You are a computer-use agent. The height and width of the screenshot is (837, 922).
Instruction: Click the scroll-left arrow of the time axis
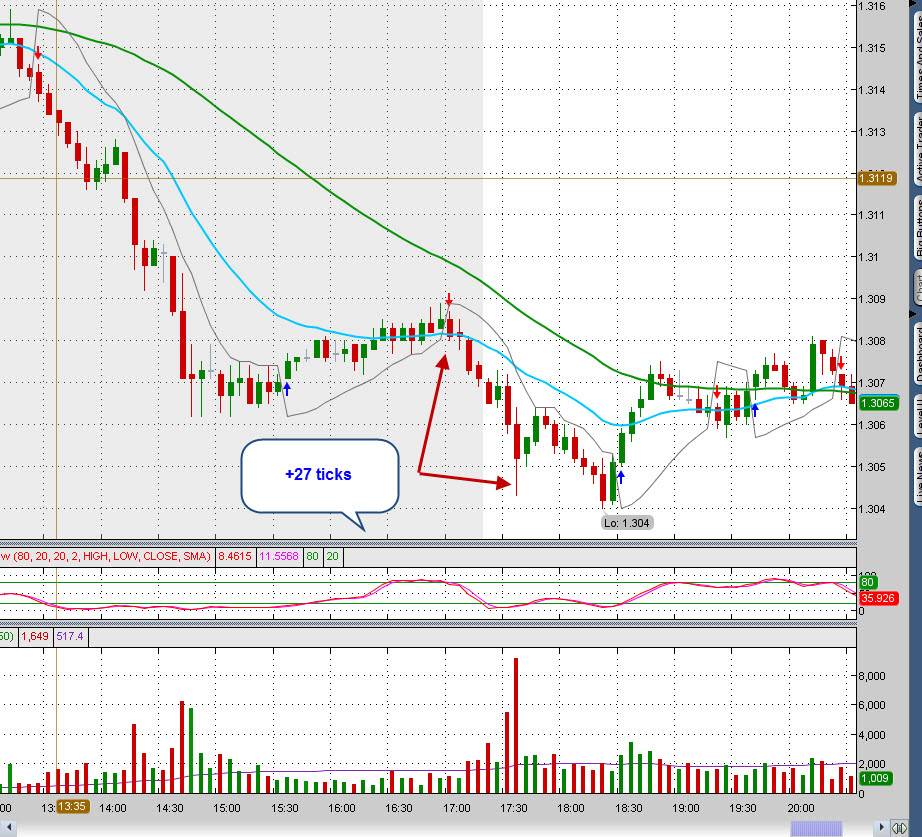pyautogui.click(x=9, y=828)
